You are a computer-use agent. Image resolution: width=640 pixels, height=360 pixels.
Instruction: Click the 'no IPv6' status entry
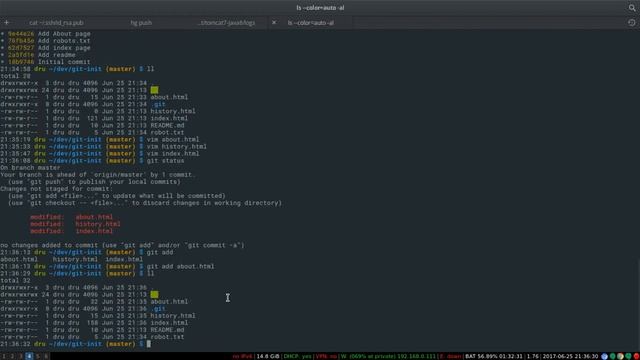click(x=242, y=356)
